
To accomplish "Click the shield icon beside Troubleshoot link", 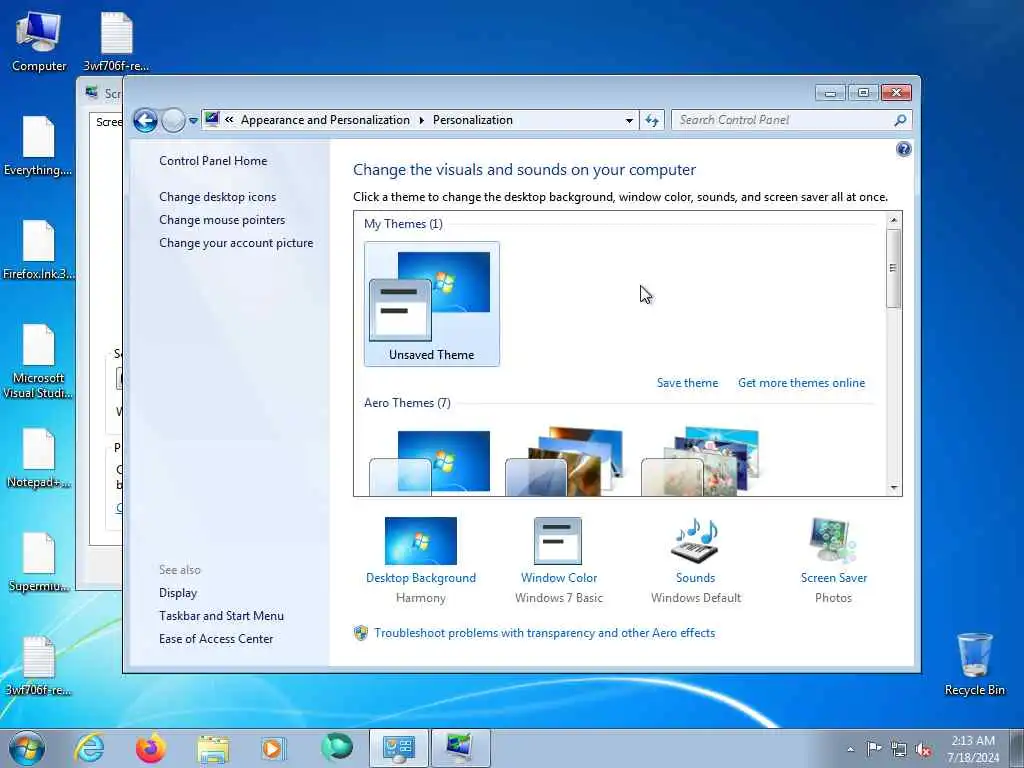I will click(360, 633).
